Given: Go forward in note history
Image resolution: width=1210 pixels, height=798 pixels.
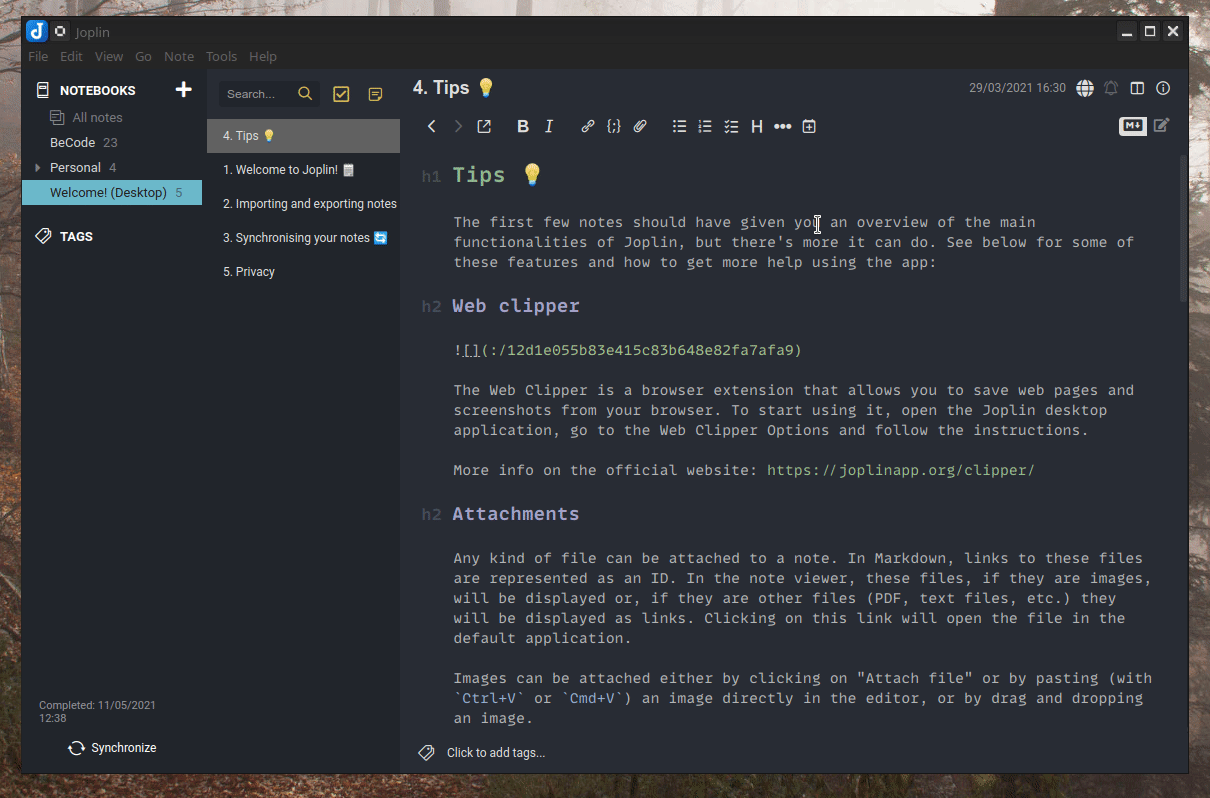Looking at the screenshot, I should pyautogui.click(x=458, y=126).
